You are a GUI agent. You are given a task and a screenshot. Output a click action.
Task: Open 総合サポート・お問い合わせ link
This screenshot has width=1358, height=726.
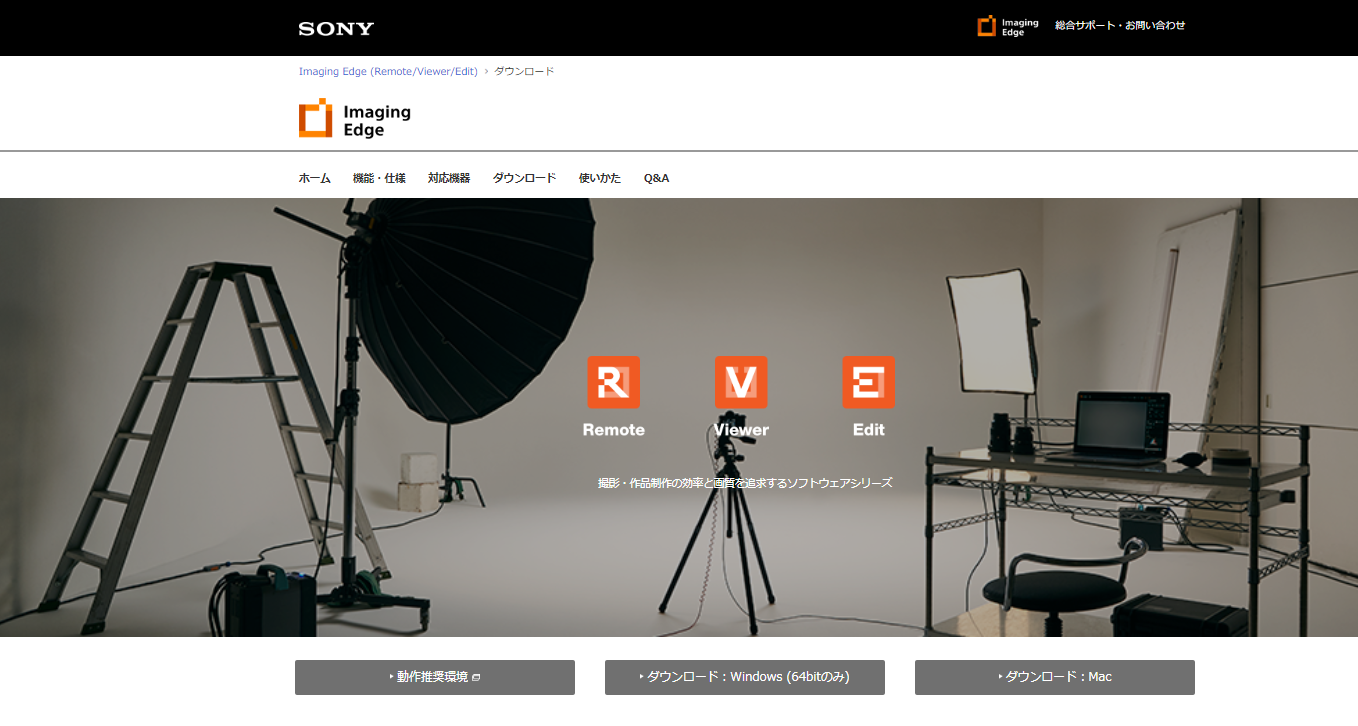click(1120, 26)
